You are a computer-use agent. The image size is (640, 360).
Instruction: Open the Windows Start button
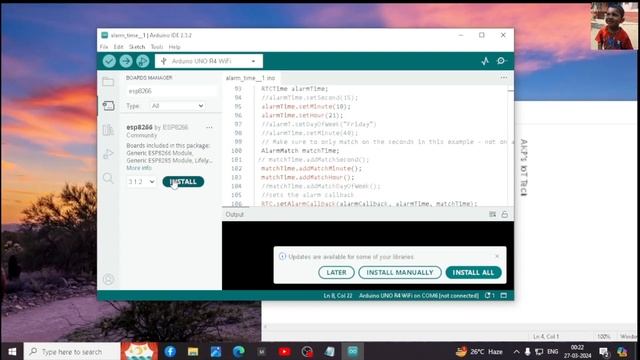(12, 351)
